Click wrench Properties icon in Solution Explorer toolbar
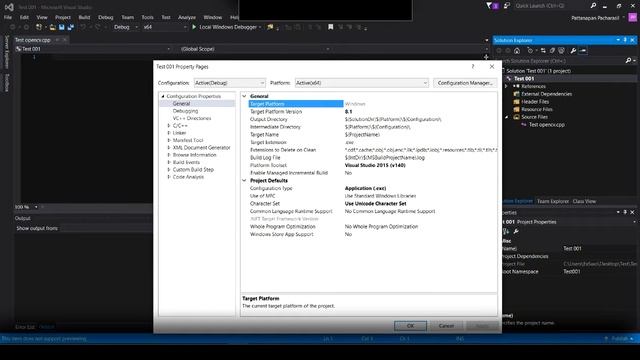This screenshot has height=360, width=640. click(573, 51)
